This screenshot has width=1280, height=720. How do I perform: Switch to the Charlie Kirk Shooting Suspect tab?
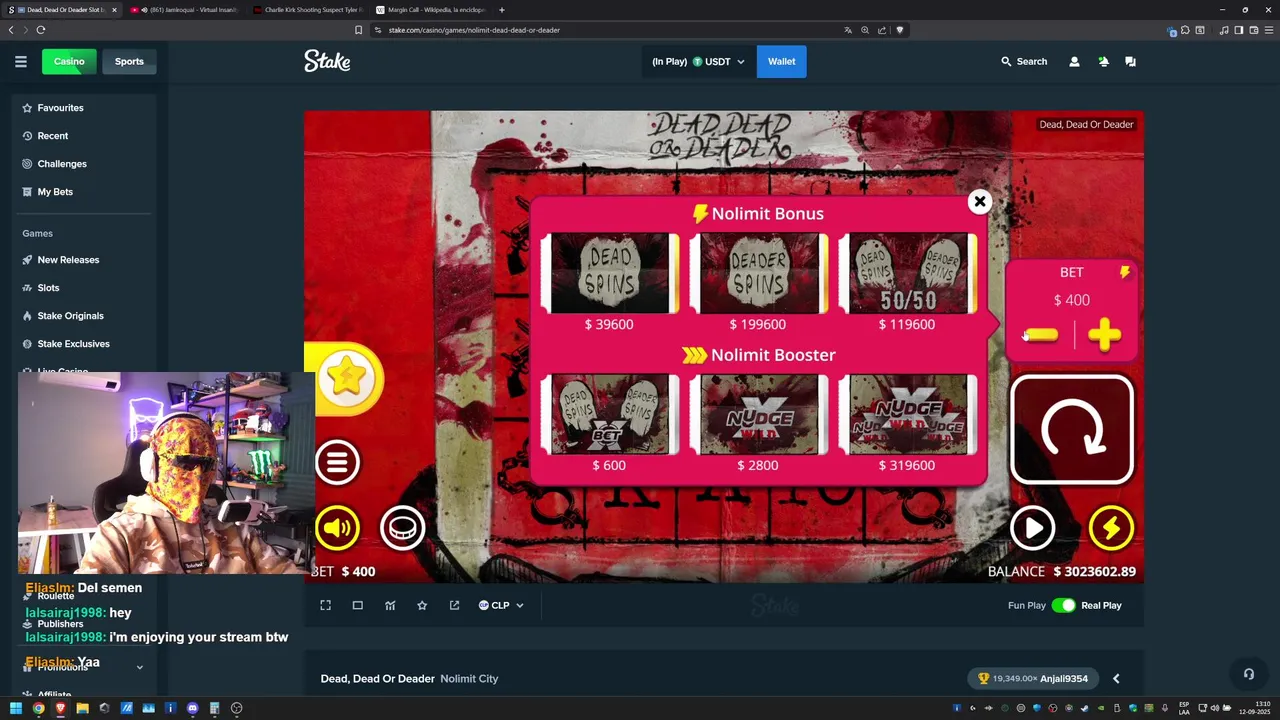[307, 10]
